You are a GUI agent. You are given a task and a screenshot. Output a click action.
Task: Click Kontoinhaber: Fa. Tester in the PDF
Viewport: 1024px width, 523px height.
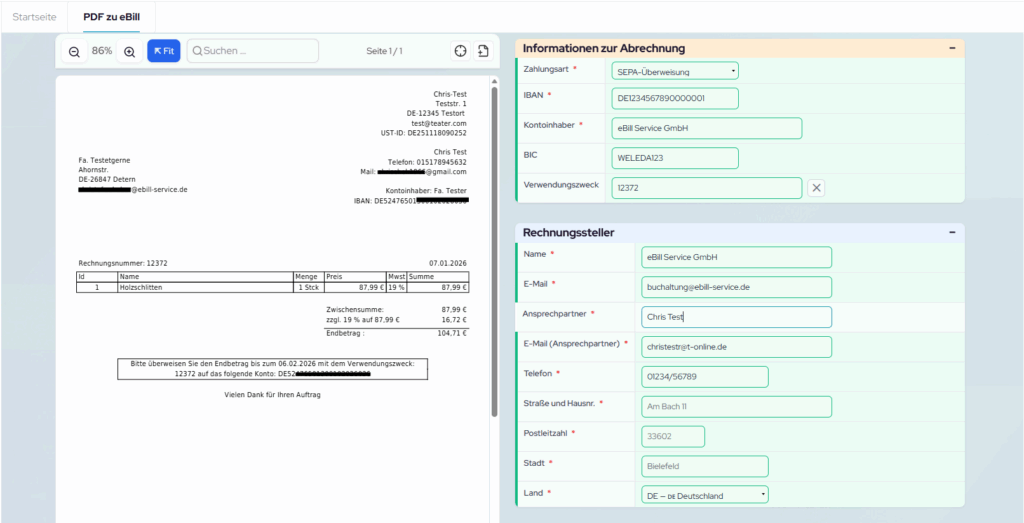coord(426,191)
